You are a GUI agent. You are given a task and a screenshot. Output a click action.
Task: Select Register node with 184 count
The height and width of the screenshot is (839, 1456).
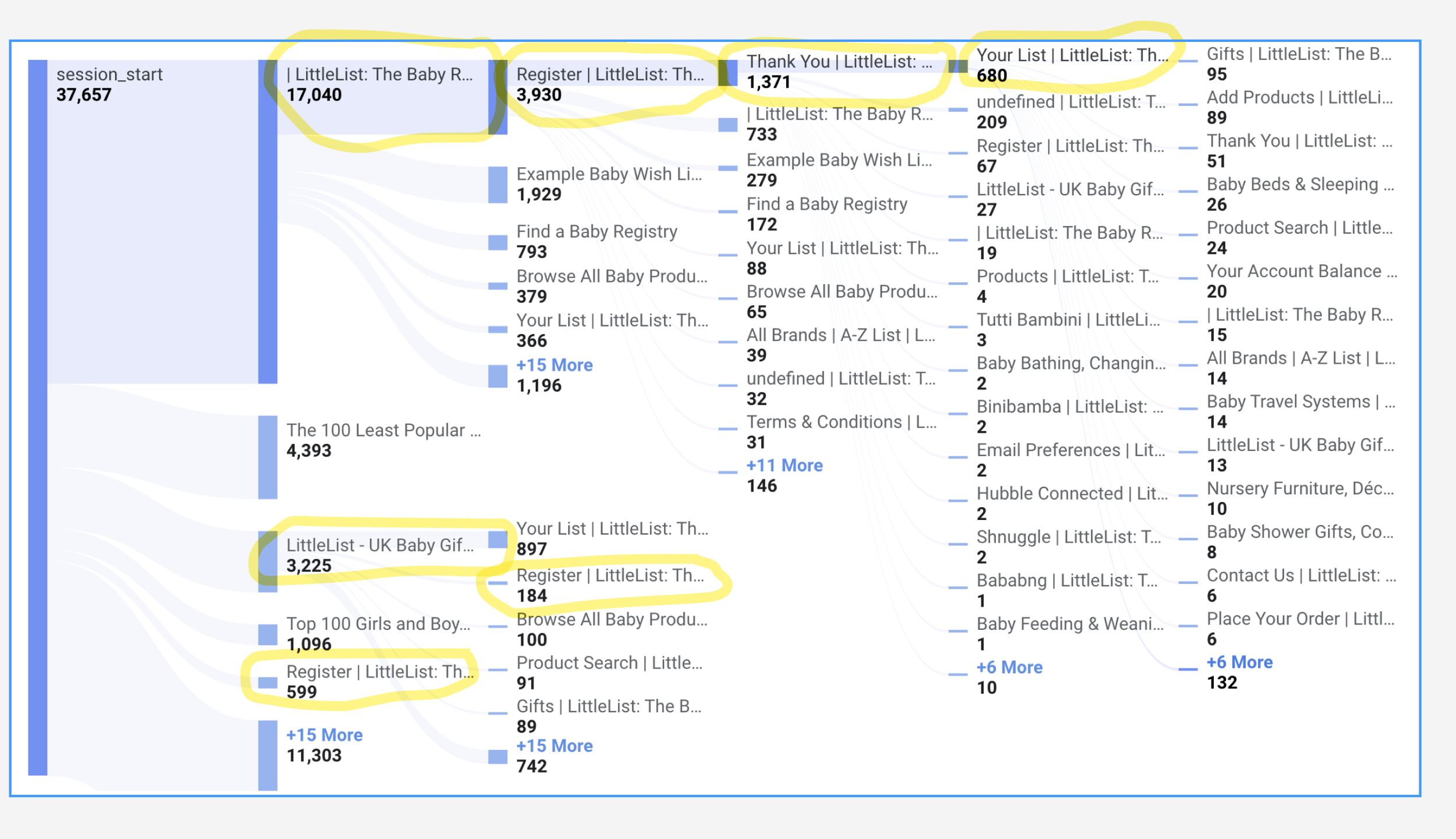tap(609, 576)
